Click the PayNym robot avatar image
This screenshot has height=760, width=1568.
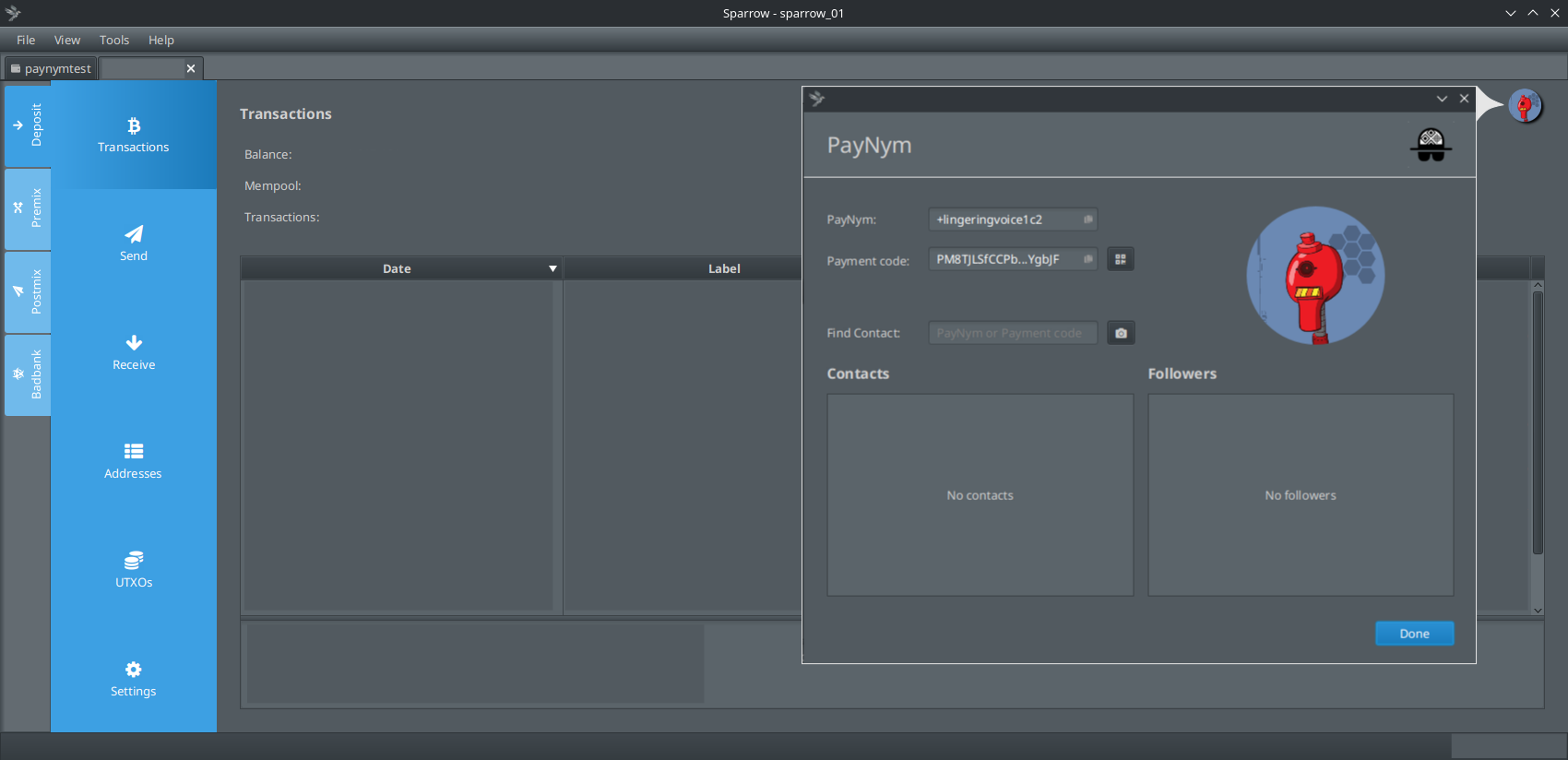(1315, 275)
